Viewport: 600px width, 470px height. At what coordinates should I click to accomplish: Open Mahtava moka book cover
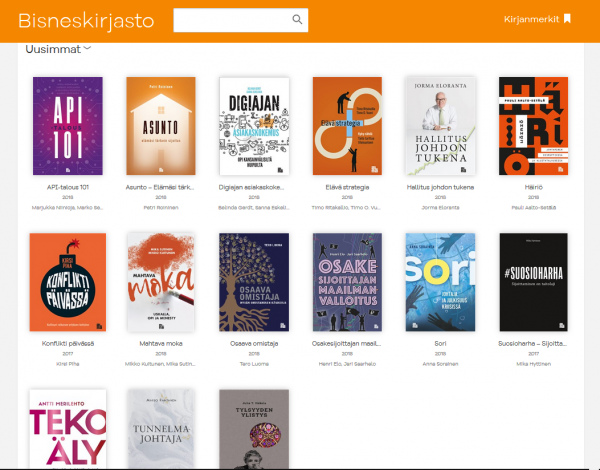click(161, 282)
